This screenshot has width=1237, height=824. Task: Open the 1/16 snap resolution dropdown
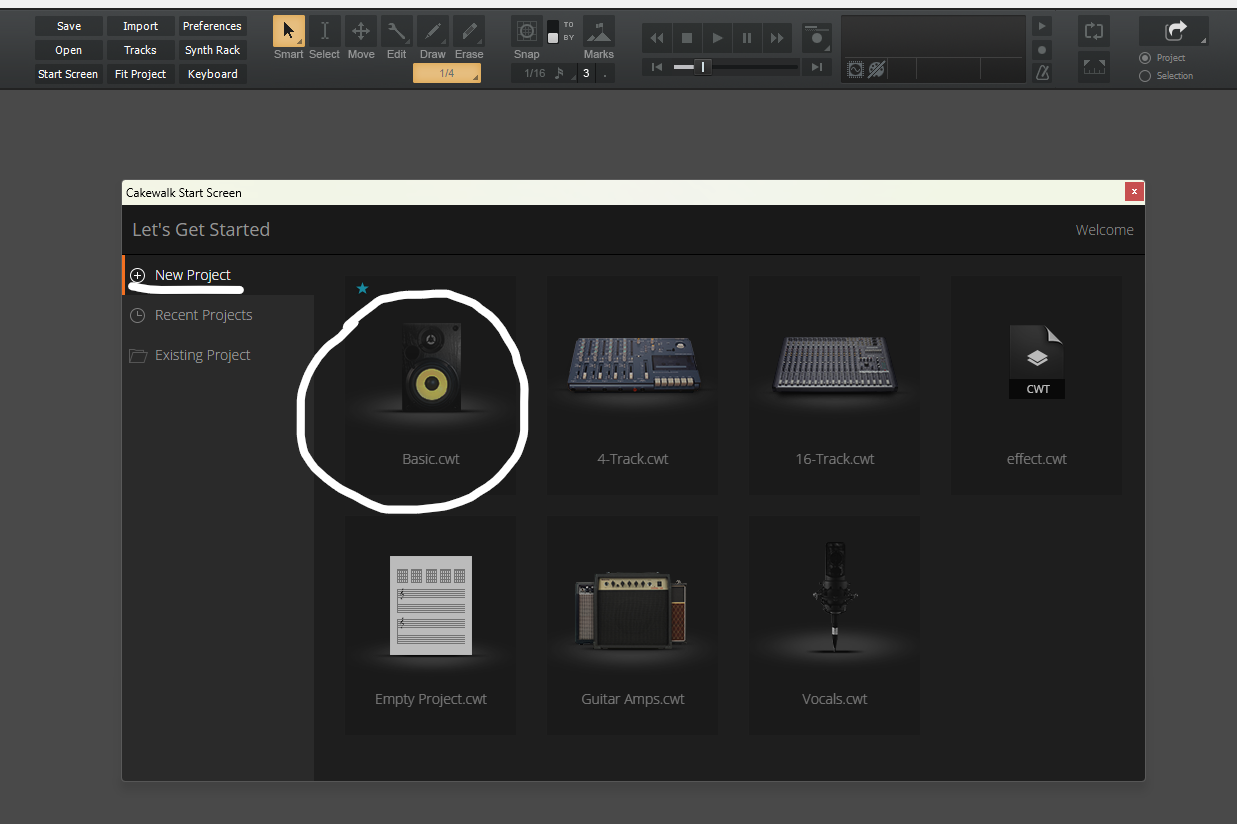(543, 73)
